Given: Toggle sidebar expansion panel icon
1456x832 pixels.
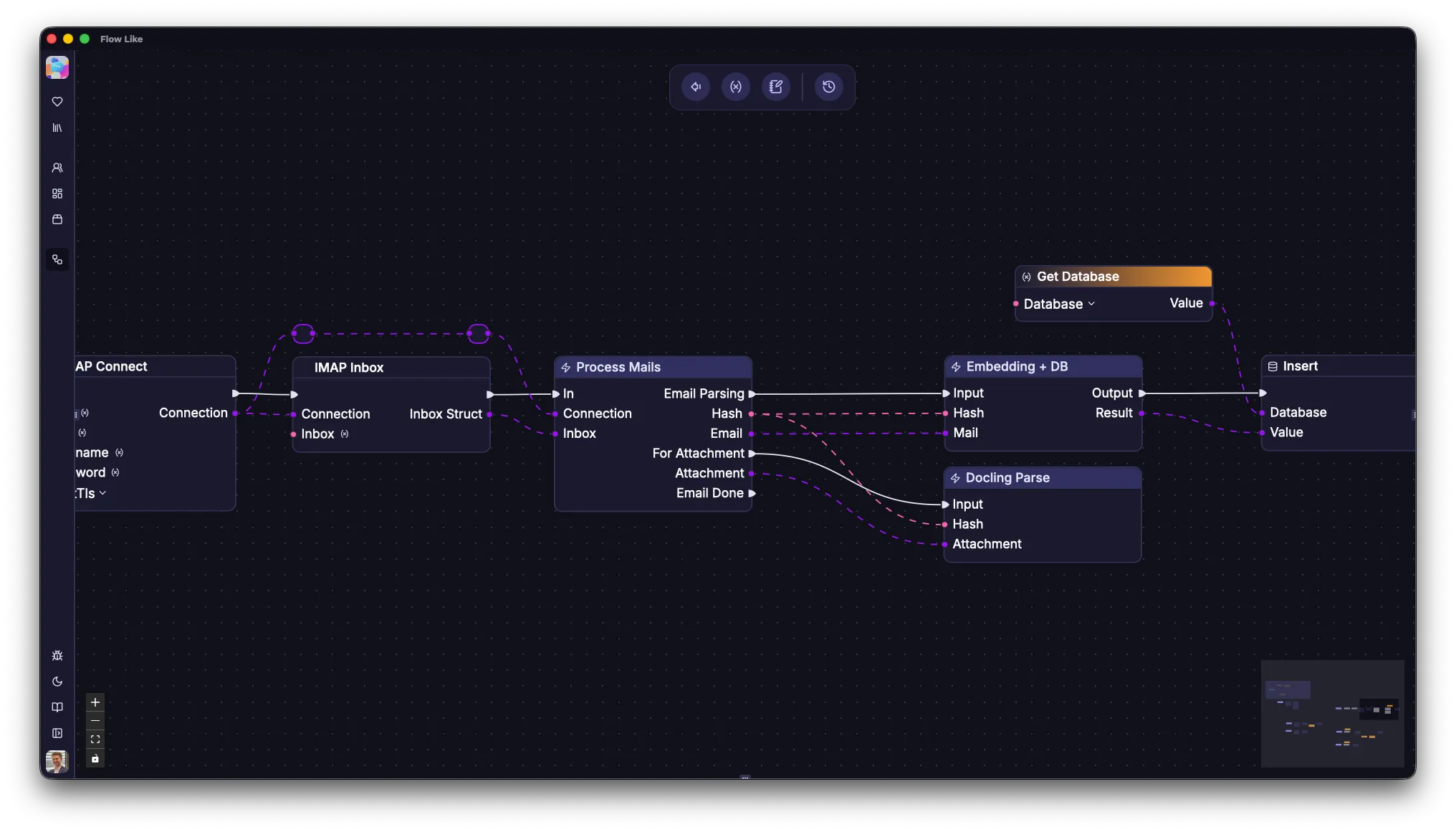Looking at the screenshot, I should (57, 733).
